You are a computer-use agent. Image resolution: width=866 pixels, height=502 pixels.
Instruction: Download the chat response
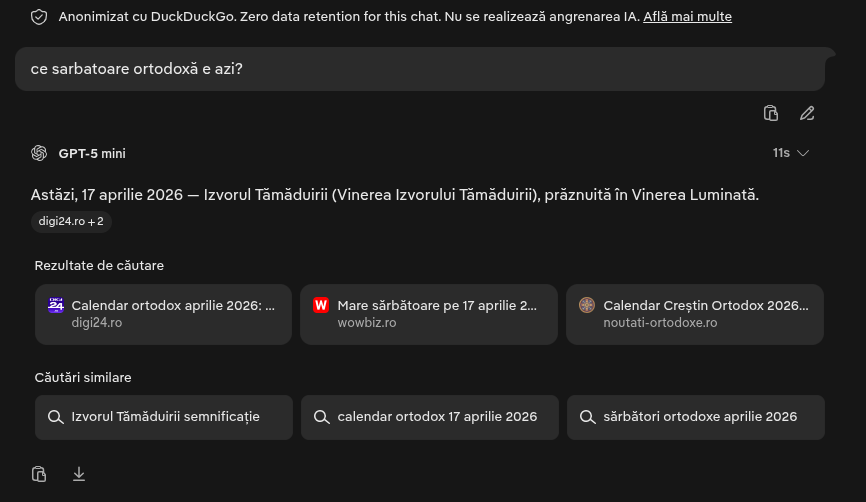click(x=79, y=474)
